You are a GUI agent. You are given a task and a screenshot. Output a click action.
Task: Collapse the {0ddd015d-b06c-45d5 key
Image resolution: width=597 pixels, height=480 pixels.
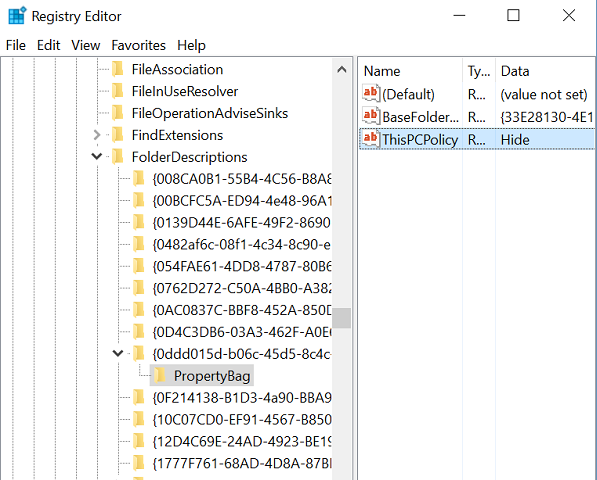(118, 354)
